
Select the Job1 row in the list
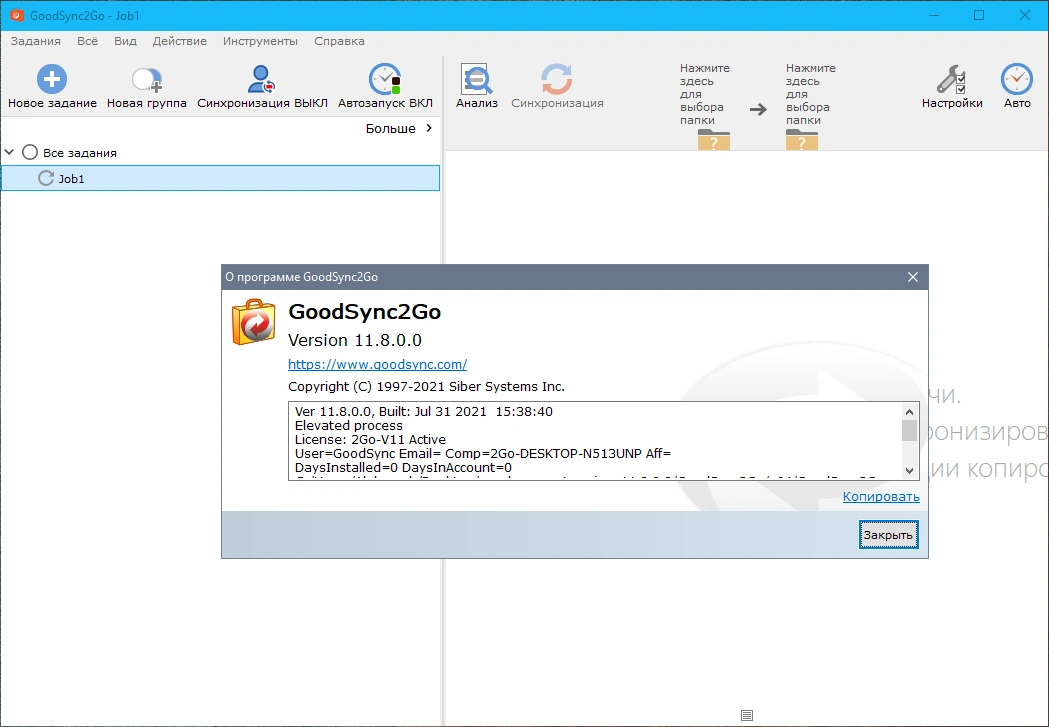coord(220,178)
